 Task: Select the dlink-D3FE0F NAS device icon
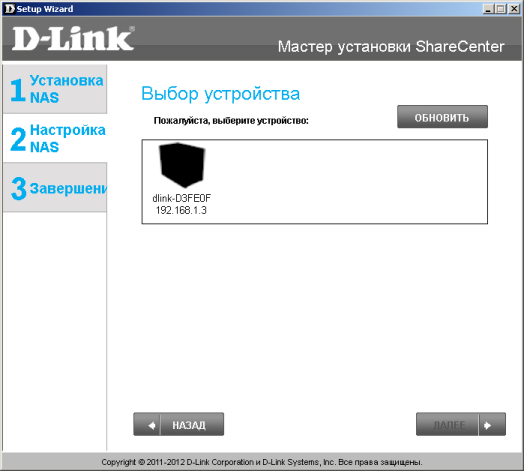click(x=182, y=165)
